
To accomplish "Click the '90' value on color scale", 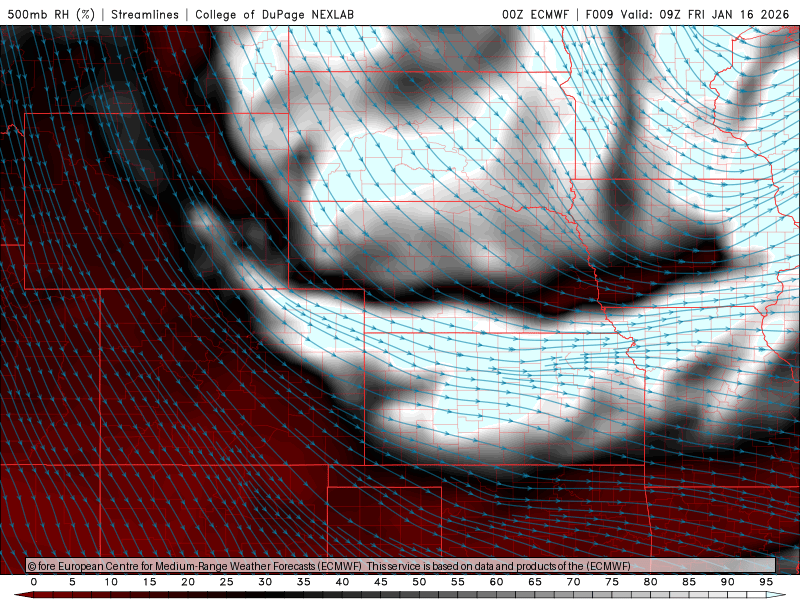I will (x=728, y=582).
